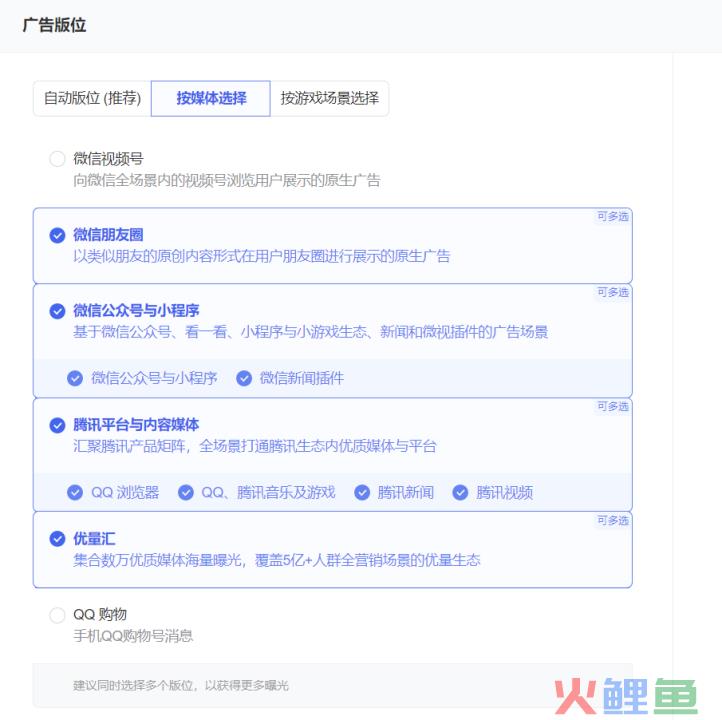
Task: Click 可多选 tag on 优量汇 card
Action: [613, 521]
